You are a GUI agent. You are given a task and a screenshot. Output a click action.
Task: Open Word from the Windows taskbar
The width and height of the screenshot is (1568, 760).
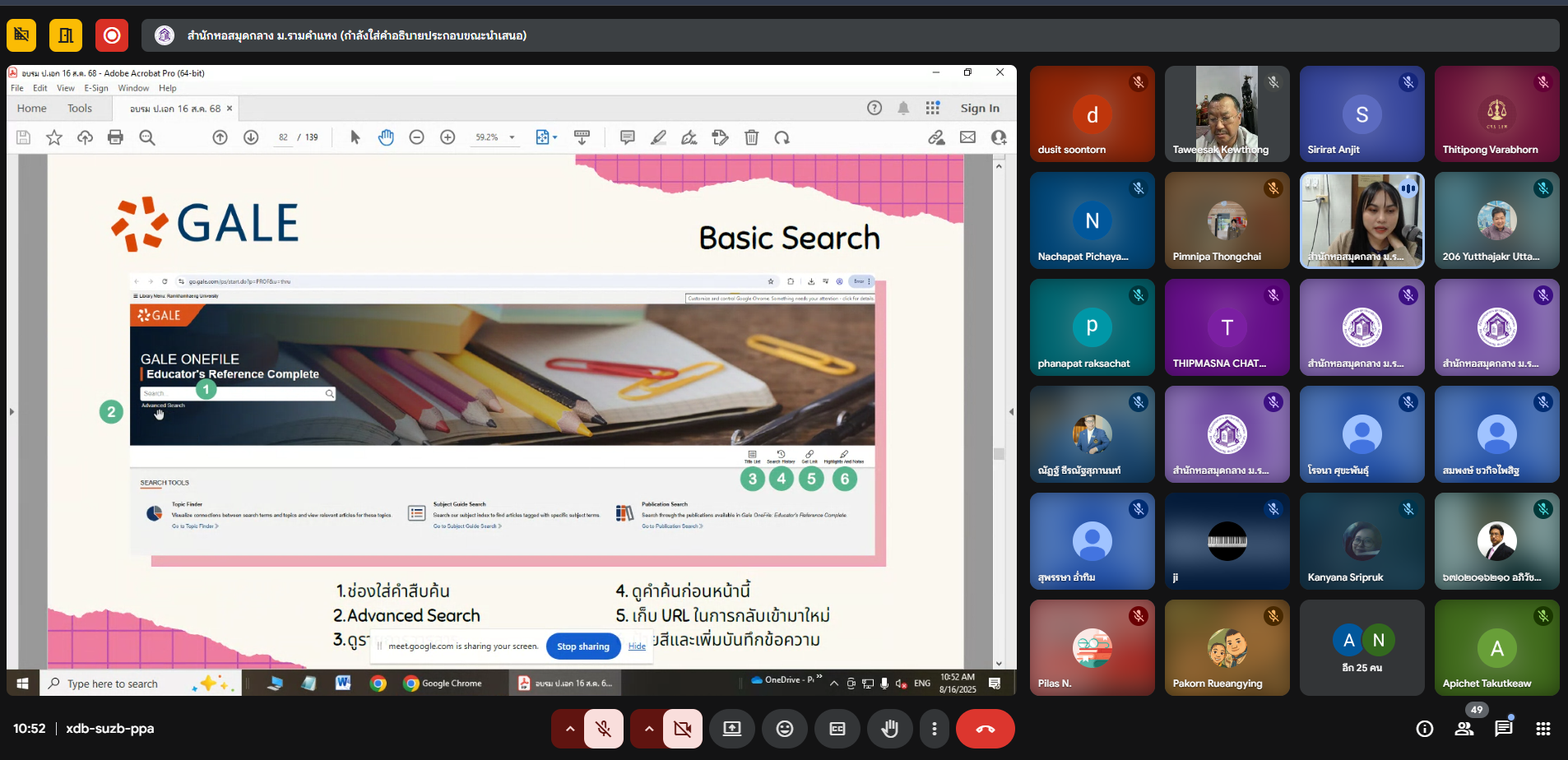[x=343, y=683]
